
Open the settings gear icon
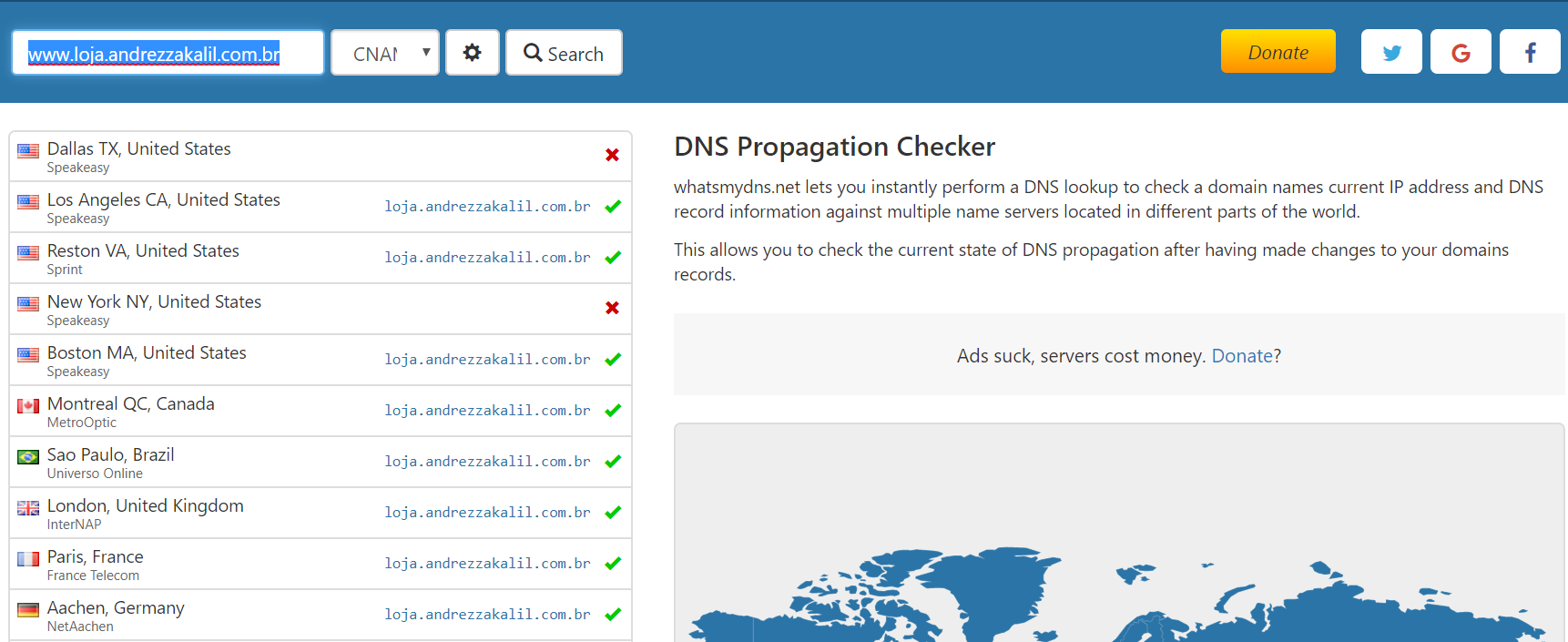tap(472, 53)
